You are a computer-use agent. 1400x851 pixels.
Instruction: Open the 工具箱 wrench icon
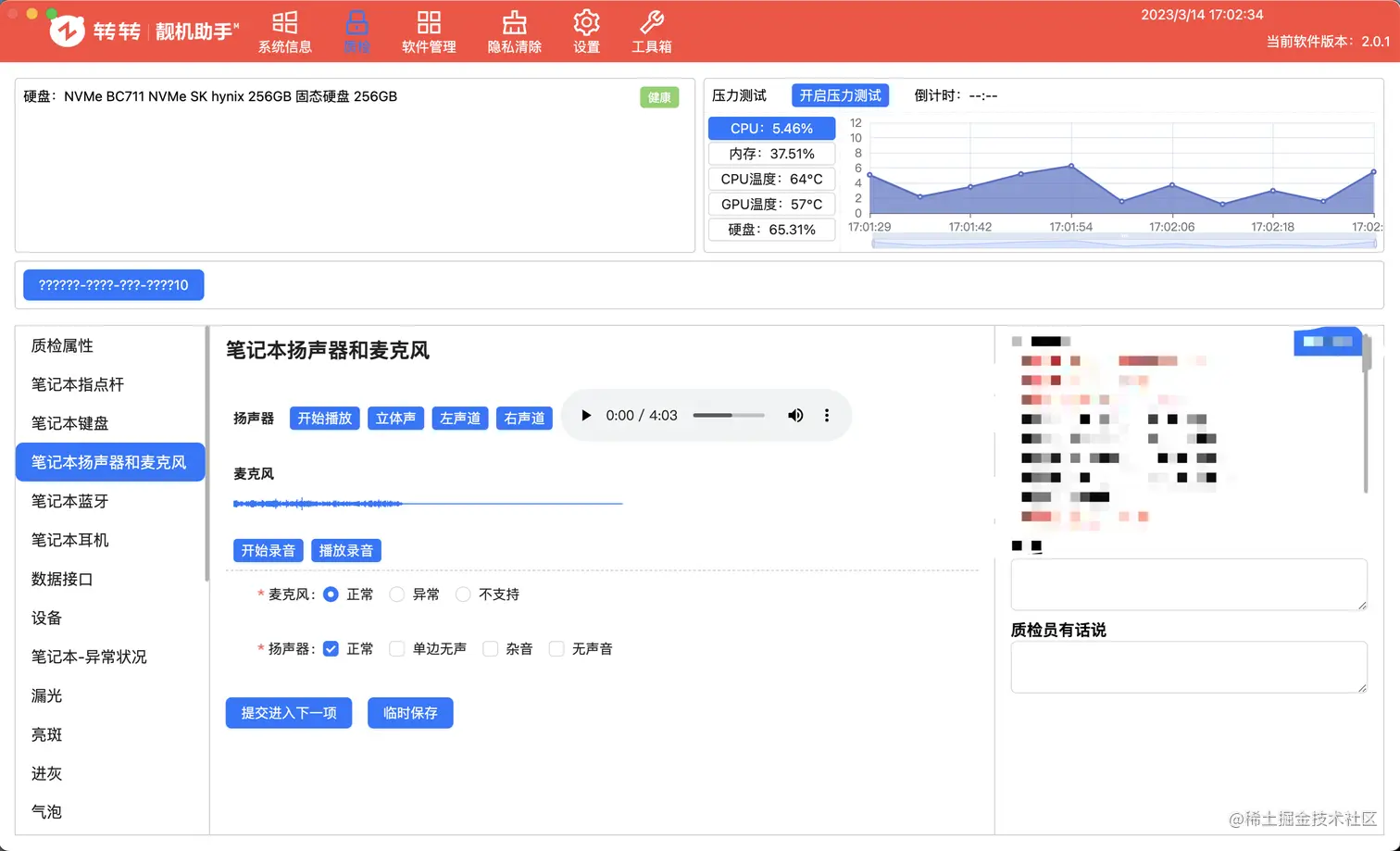pyautogui.click(x=651, y=31)
